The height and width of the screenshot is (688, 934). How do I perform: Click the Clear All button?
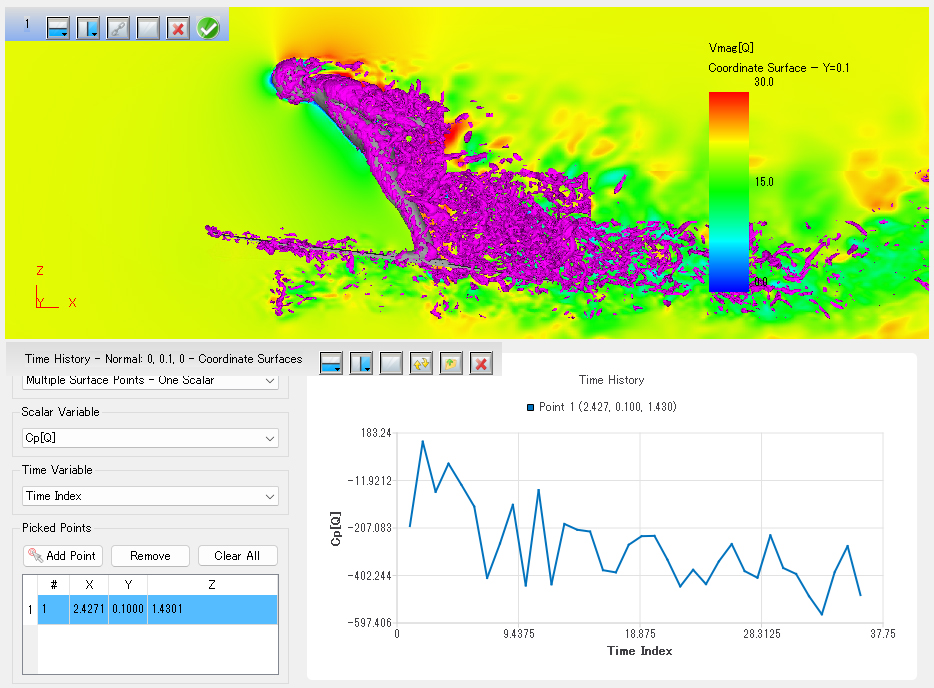(x=237, y=556)
